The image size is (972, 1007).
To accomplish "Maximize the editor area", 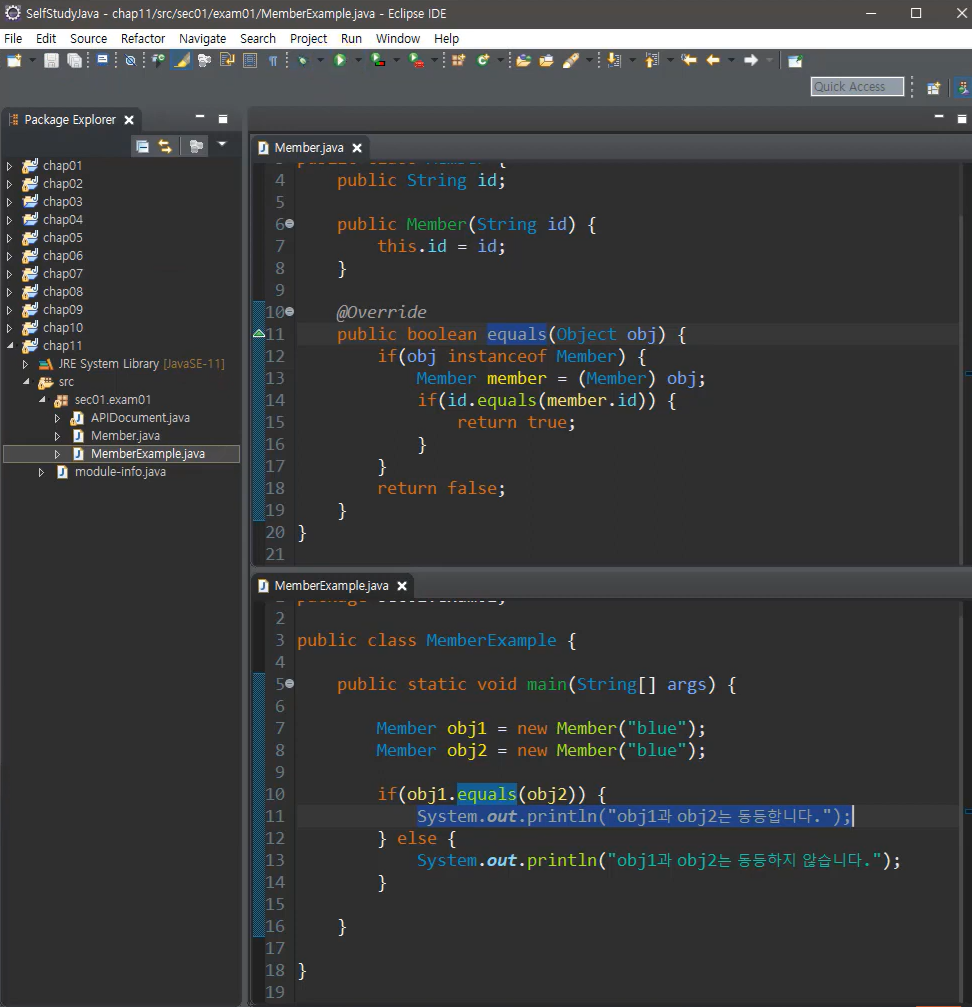I will coord(962,119).
